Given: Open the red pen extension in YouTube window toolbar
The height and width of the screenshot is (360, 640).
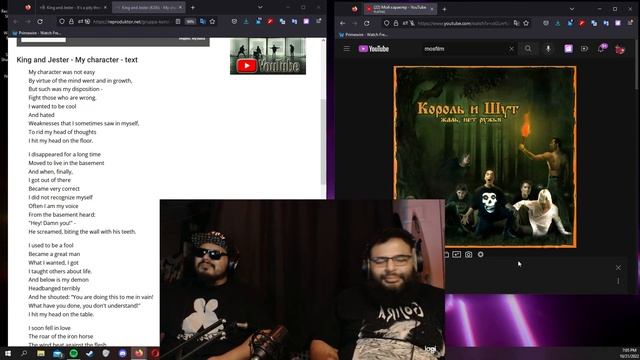Looking at the screenshot, I should (582, 23).
